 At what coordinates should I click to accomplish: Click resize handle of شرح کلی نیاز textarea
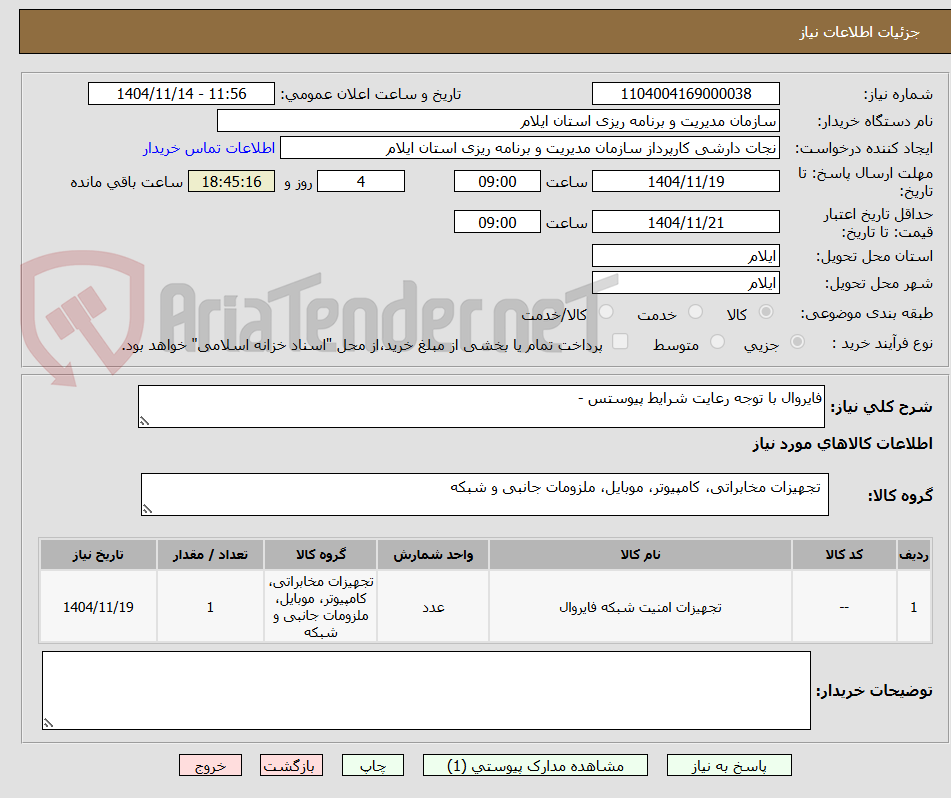144,421
